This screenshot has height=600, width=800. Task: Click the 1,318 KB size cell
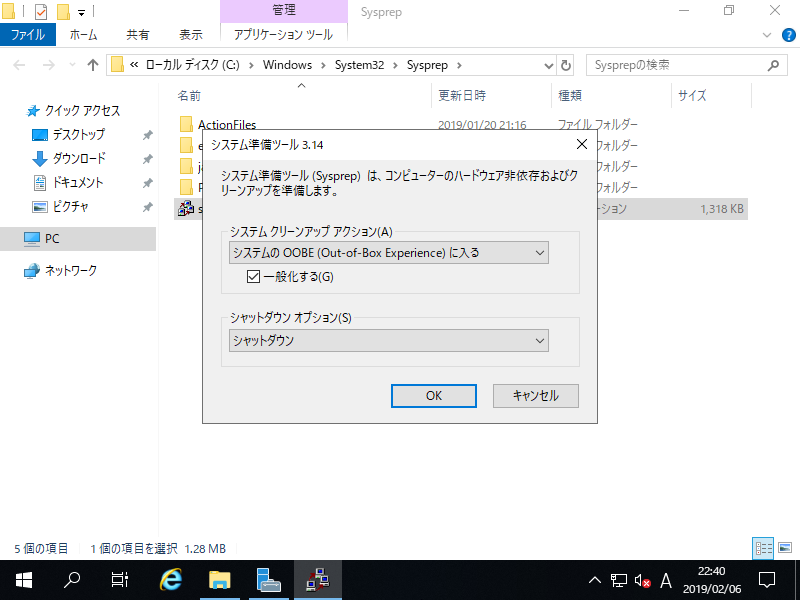pyautogui.click(x=721, y=209)
